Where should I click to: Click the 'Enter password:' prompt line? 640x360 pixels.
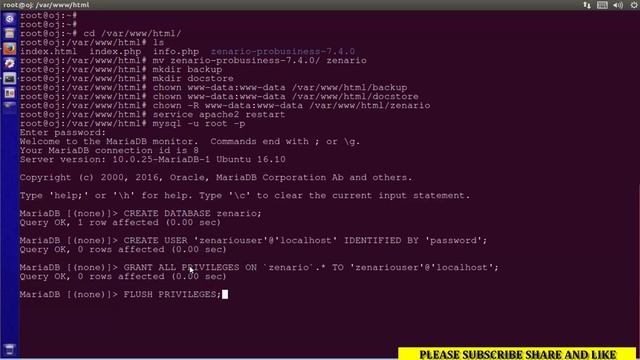(x=63, y=132)
